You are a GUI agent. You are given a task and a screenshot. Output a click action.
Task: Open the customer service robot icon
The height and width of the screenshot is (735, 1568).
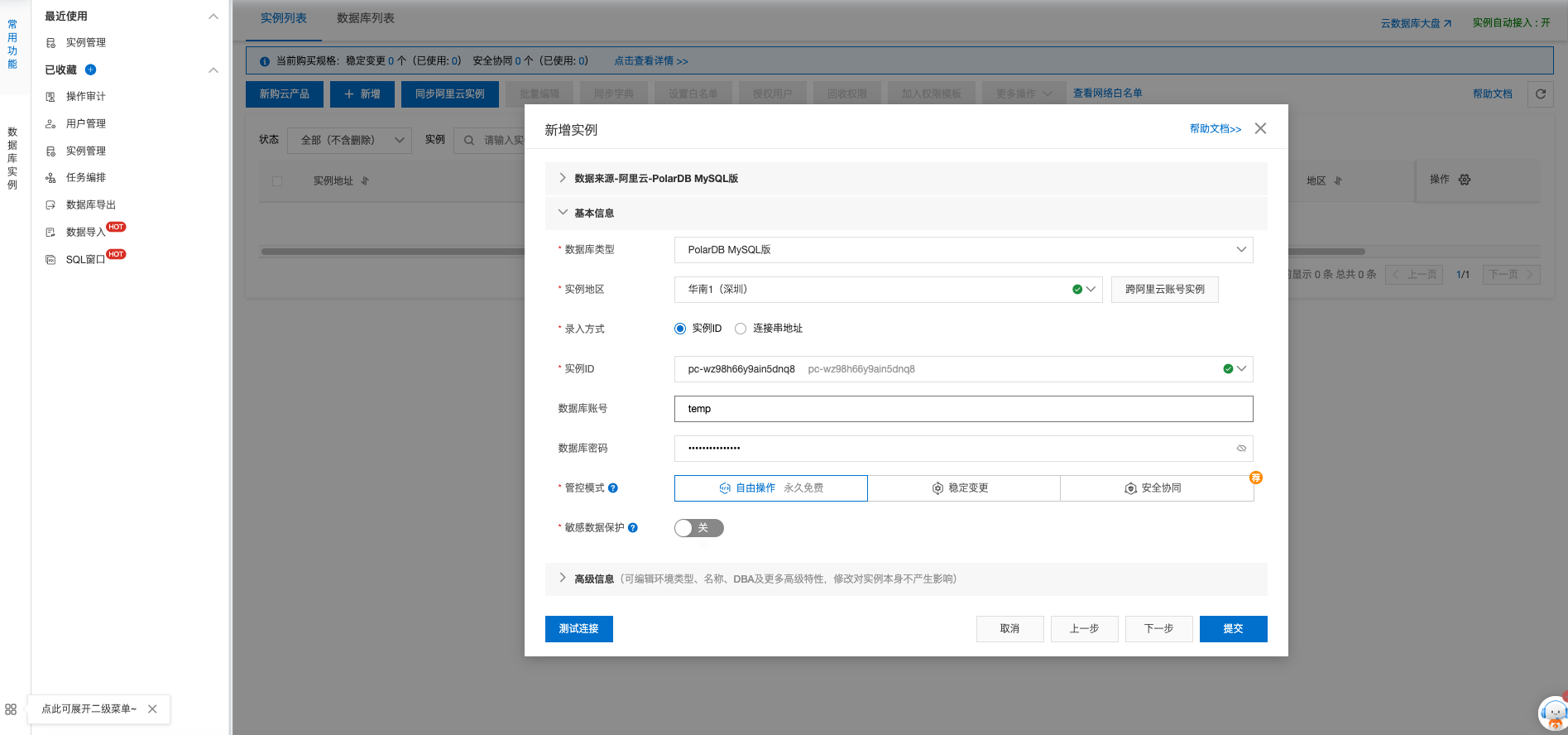click(1553, 713)
